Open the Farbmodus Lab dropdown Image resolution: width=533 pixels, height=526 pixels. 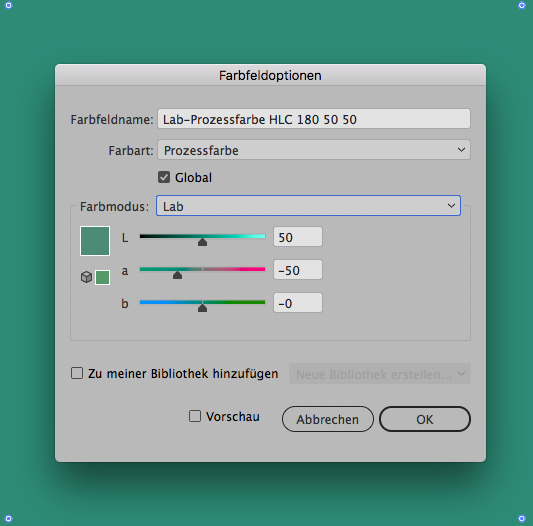(x=308, y=205)
